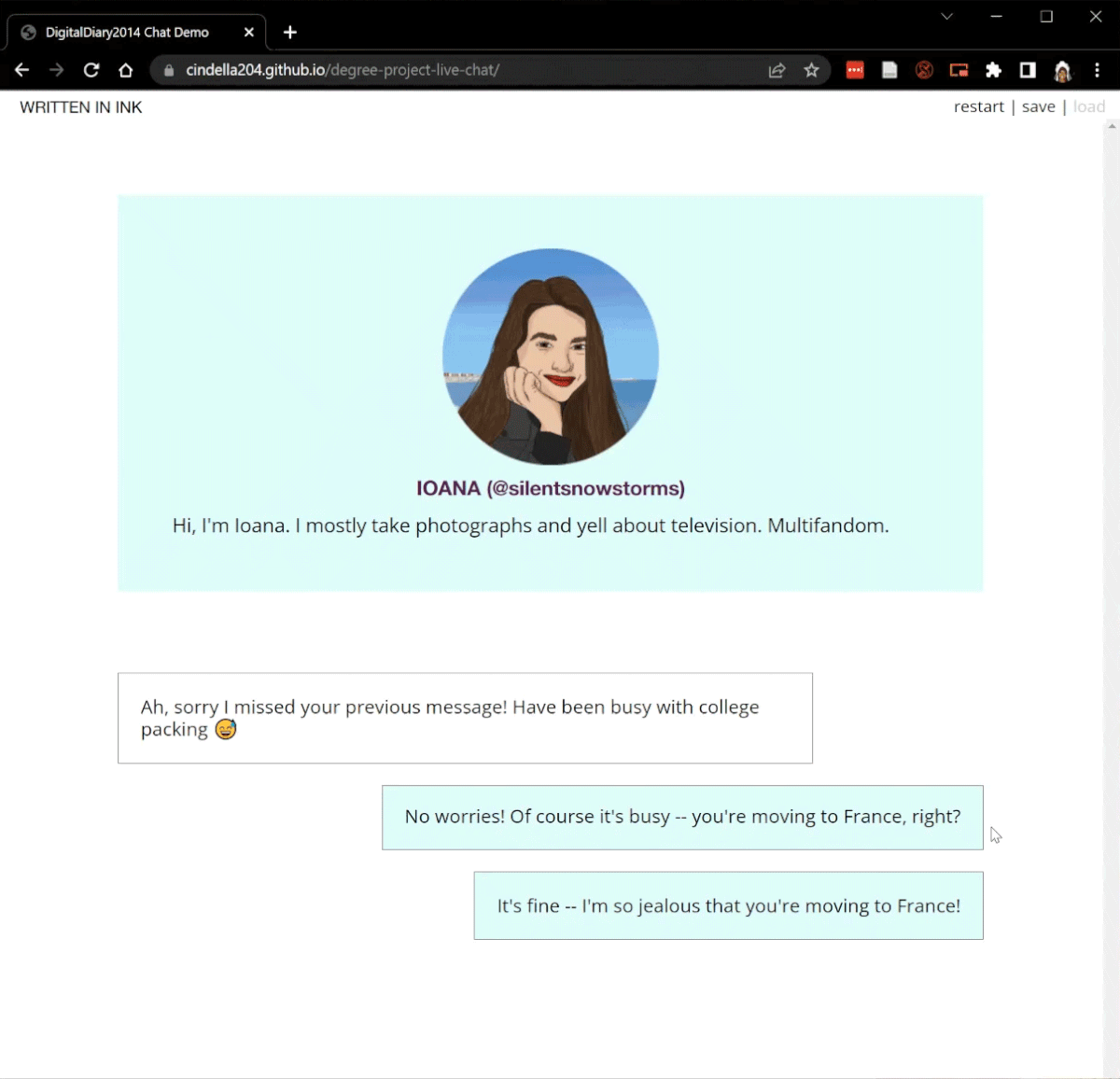Click the address bar URL
Screen dimensions: 1120x1079
[343, 70]
